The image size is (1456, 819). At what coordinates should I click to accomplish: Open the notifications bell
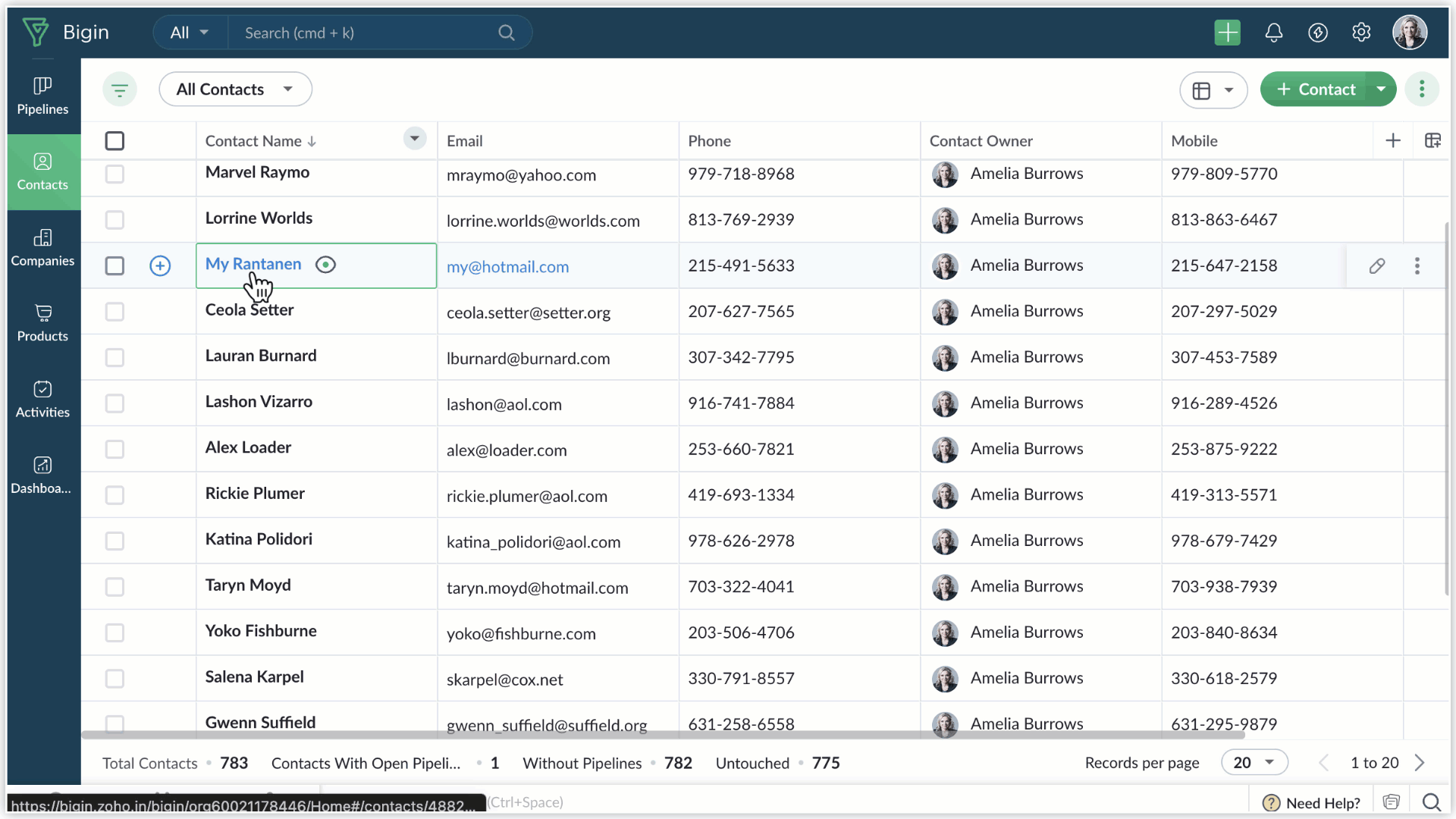(1274, 33)
